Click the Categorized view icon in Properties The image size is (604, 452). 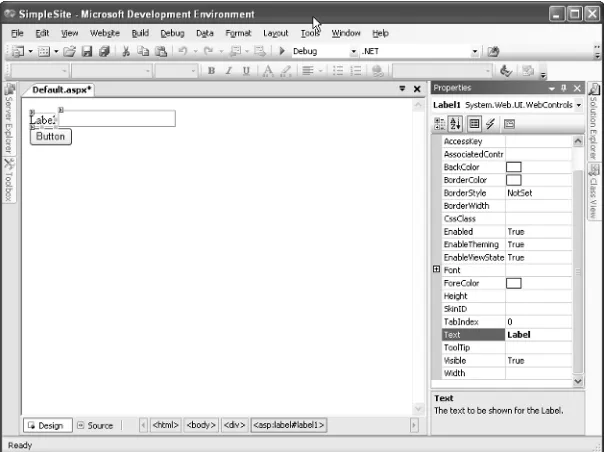click(440, 124)
